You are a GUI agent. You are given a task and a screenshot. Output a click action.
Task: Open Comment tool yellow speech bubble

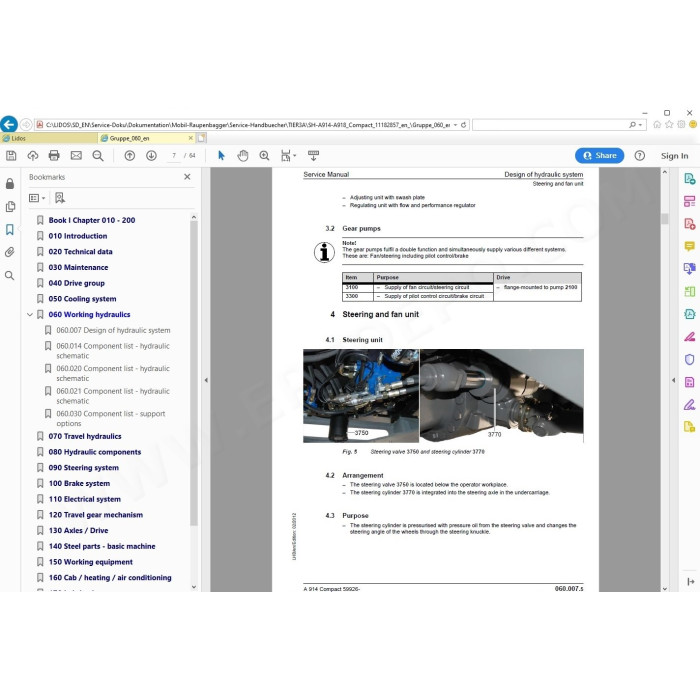(x=690, y=246)
